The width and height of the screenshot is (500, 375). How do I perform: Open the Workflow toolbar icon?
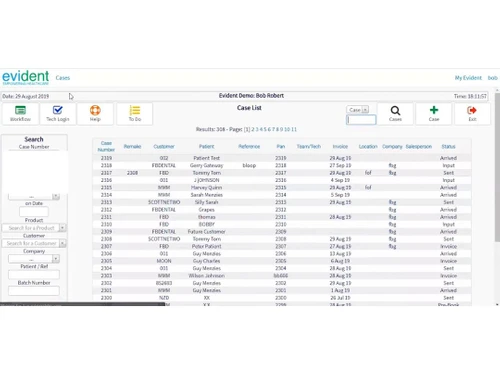click(x=20, y=114)
